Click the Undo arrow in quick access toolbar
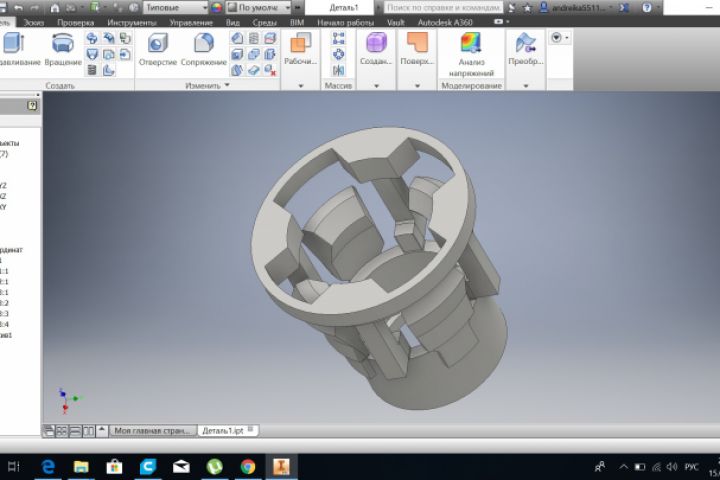Image resolution: width=720 pixels, height=480 pixels. click(x=18, y=7)
